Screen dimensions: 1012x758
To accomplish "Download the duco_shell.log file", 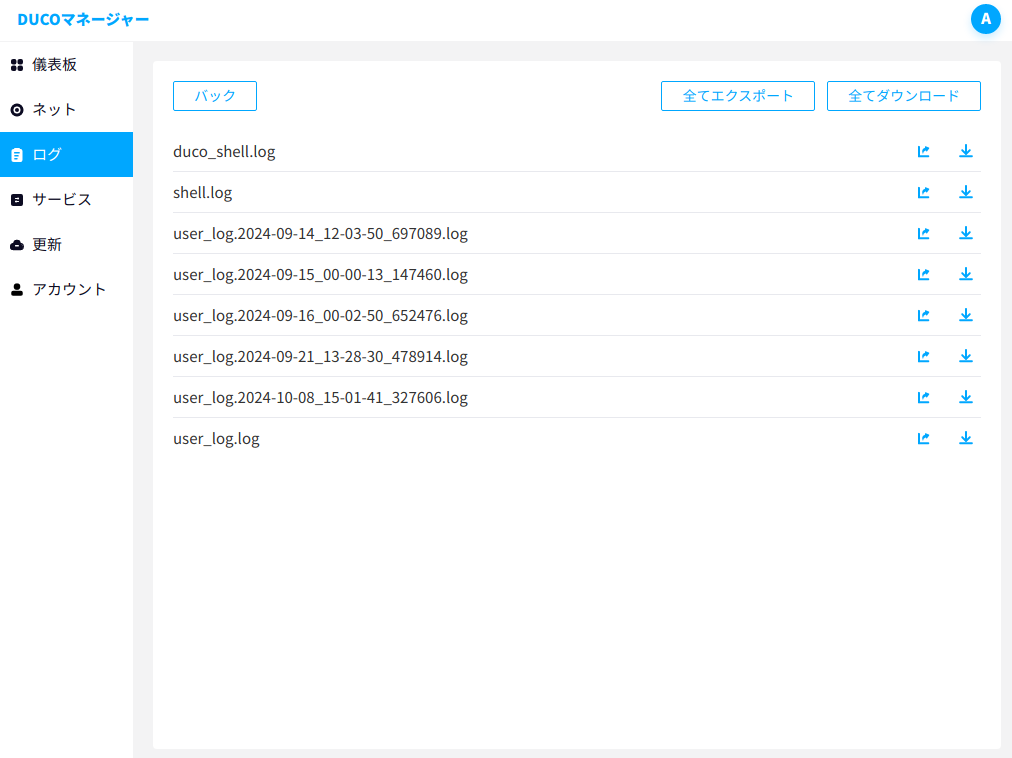I will [x=966, y=151].
